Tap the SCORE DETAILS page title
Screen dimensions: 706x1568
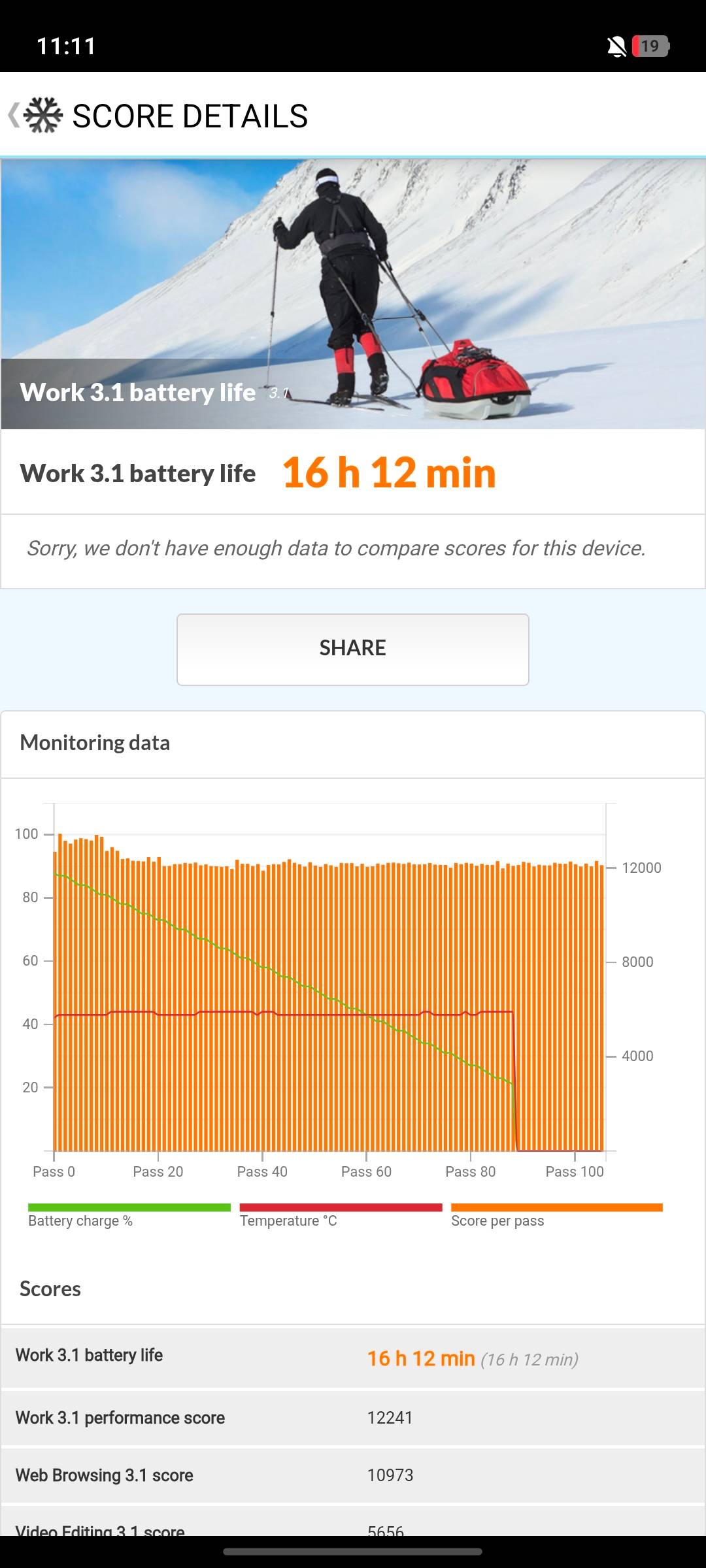coord(190,116)
